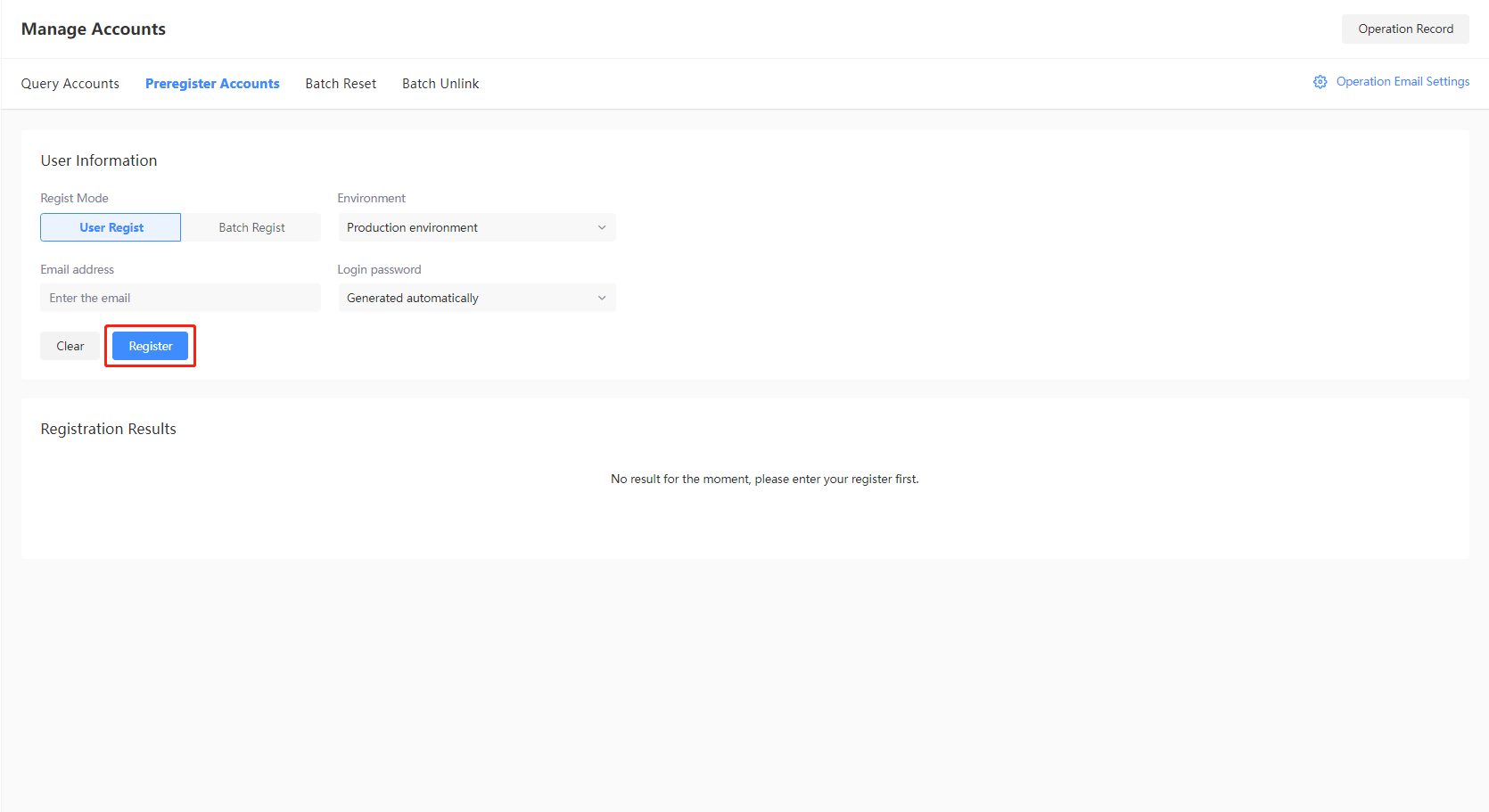
Task: Click the Register button
Action: click(149, 346)
